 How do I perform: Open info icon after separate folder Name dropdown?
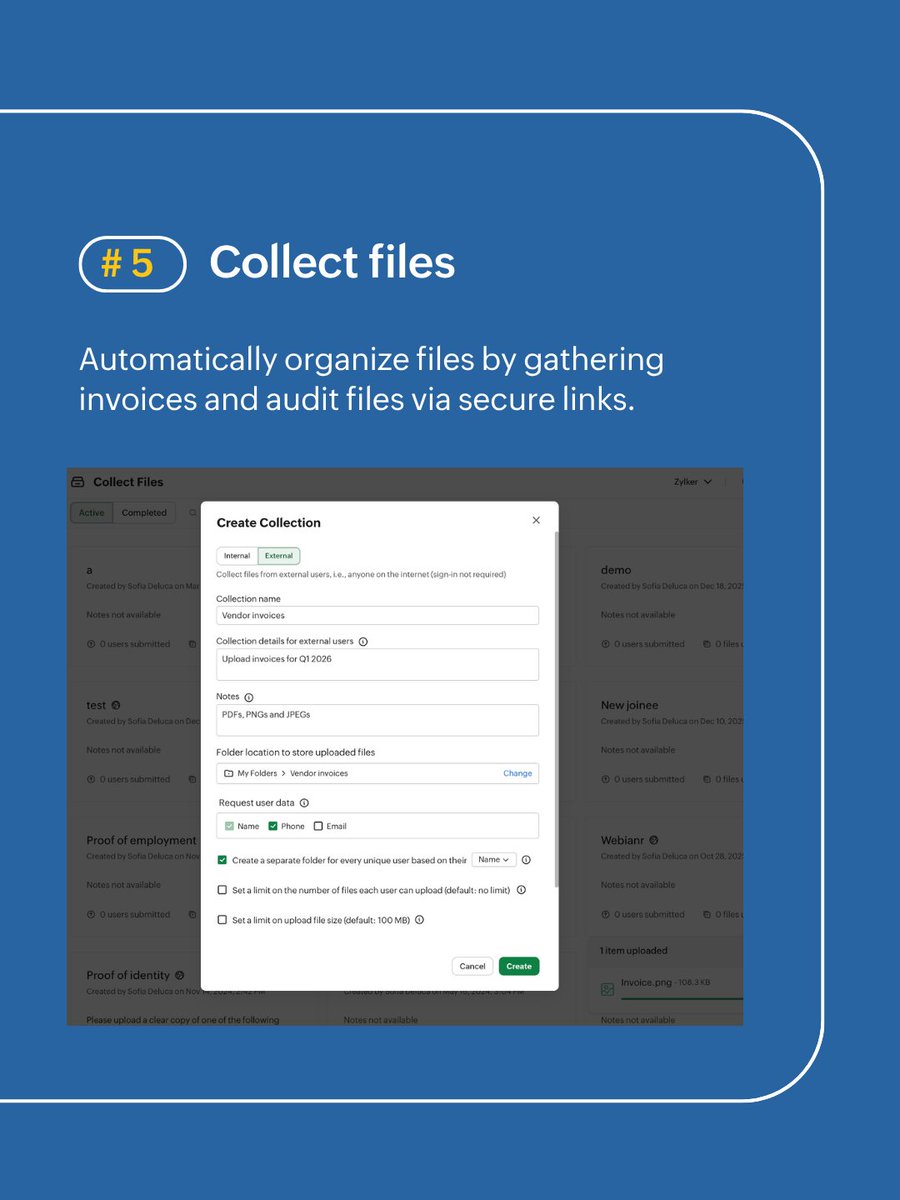click(x=526, y=860)
